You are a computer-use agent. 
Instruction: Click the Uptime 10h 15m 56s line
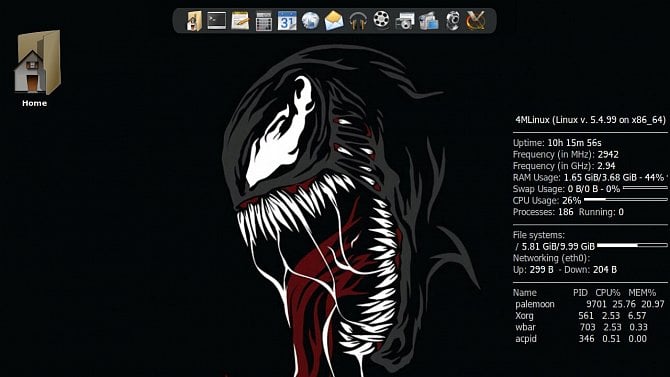pos(557,143)
